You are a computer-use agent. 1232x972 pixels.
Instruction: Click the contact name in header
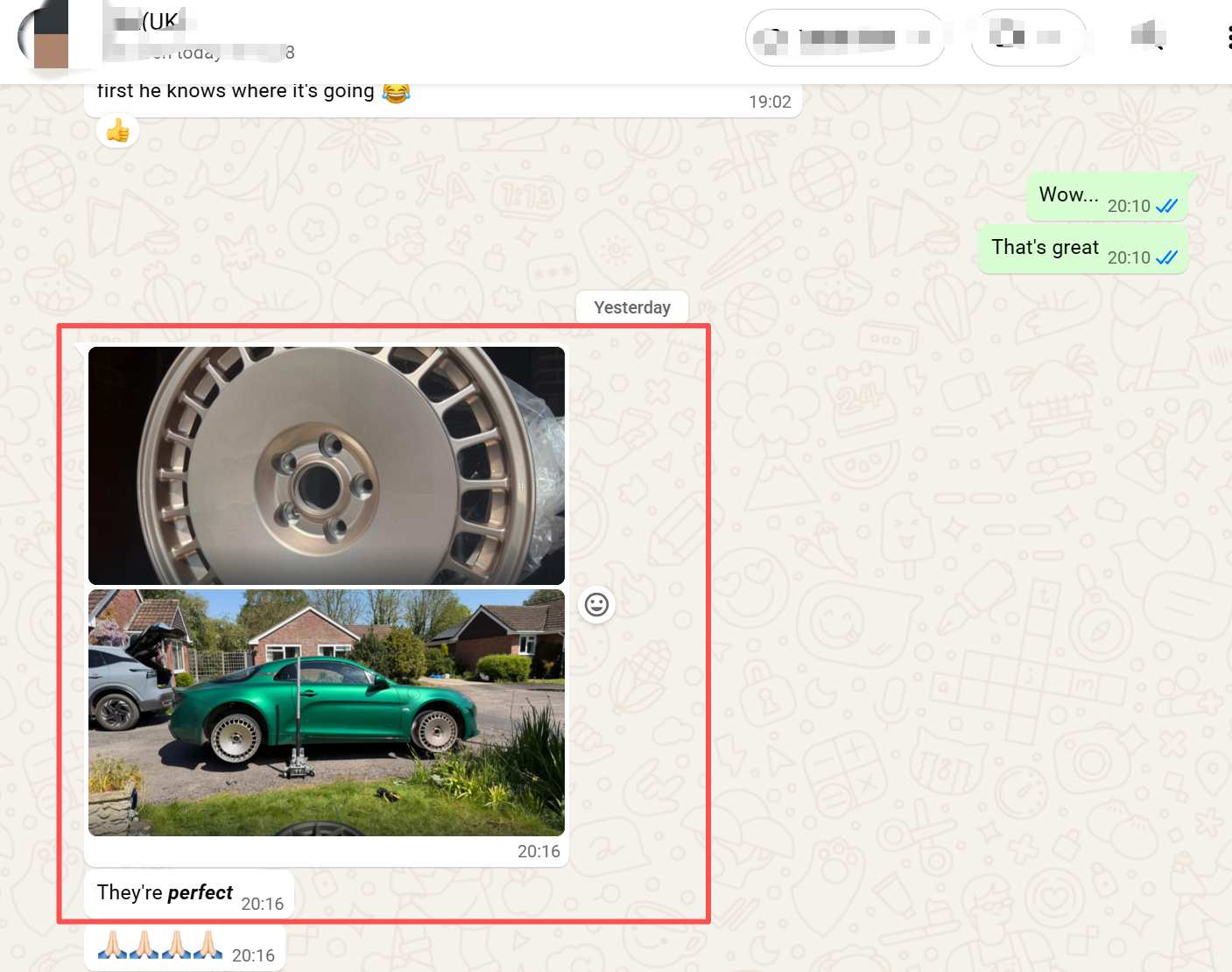tap(149, 22)
